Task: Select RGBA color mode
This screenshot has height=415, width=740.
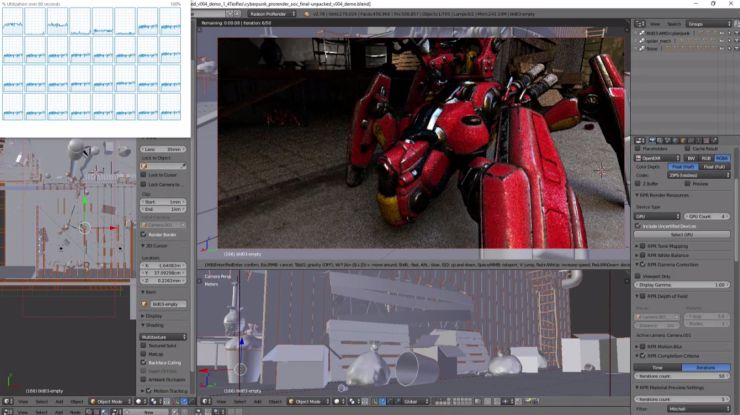Action: (x=721, y=157)
